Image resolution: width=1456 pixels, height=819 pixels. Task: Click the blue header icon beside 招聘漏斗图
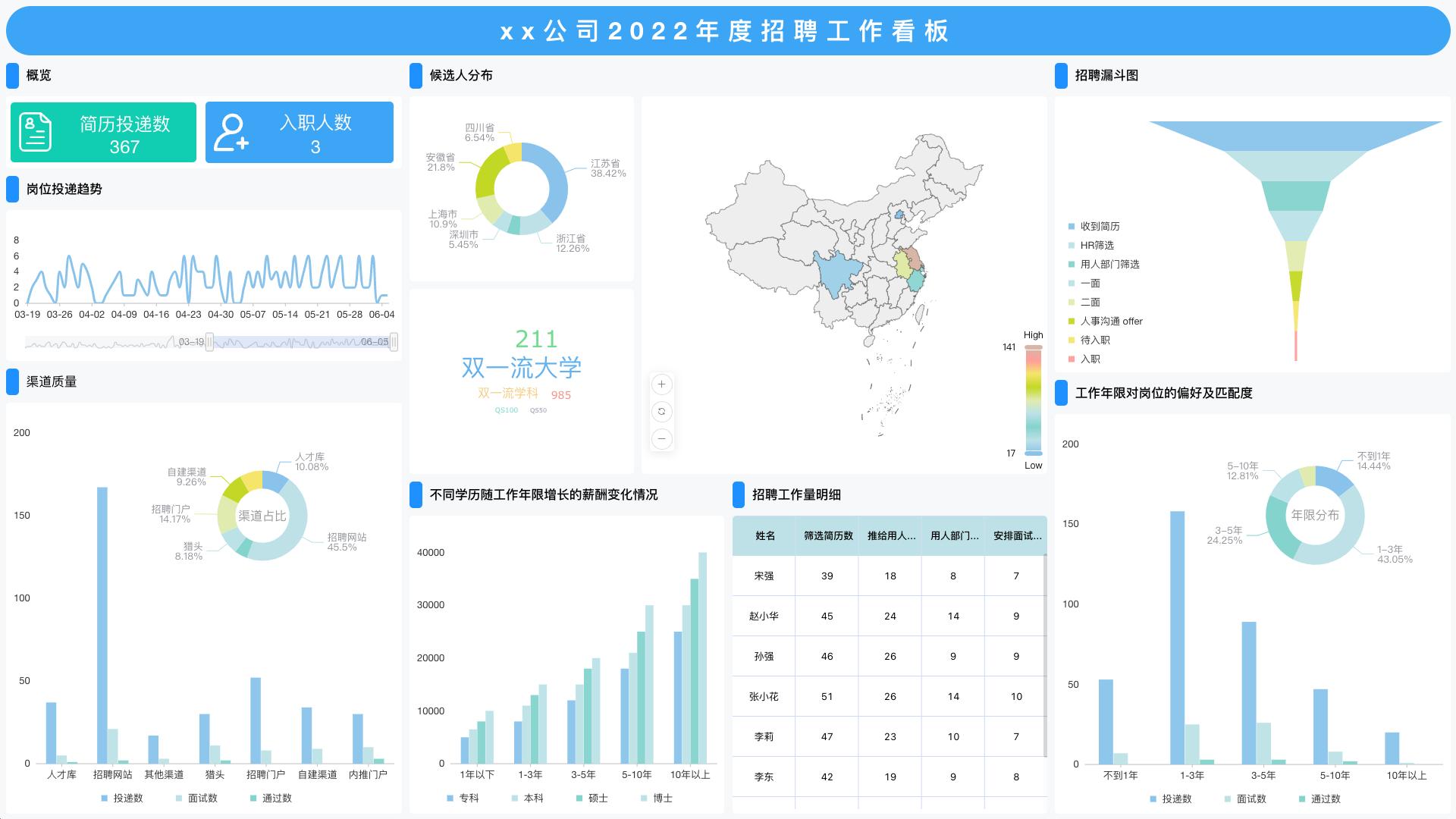click(1061, 76)
